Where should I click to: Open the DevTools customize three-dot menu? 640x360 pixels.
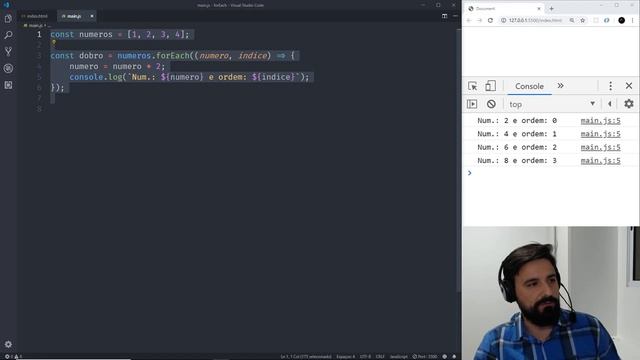pyautogui.click(x=610, y=86)
